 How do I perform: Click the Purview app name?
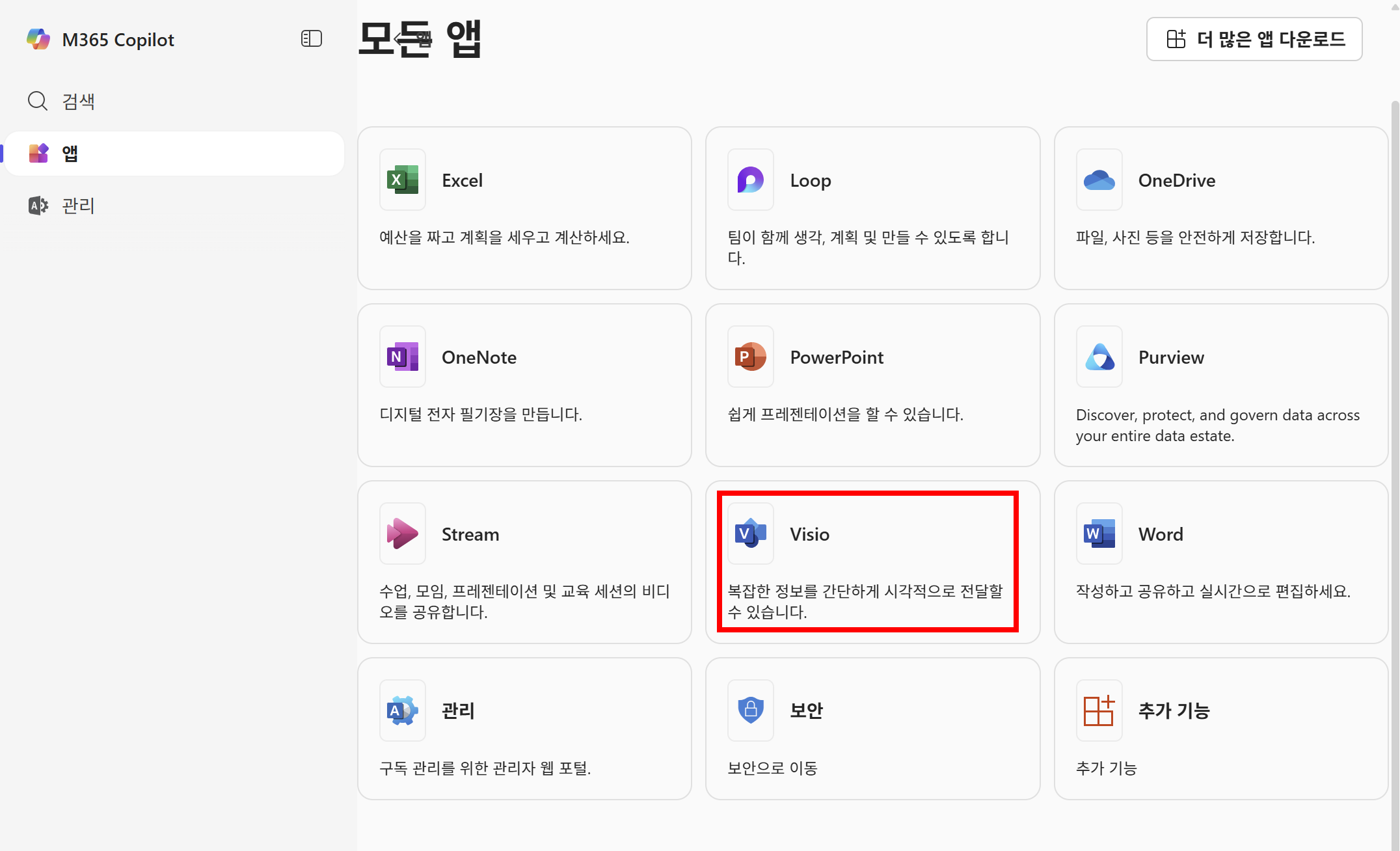coord(1171,357)
